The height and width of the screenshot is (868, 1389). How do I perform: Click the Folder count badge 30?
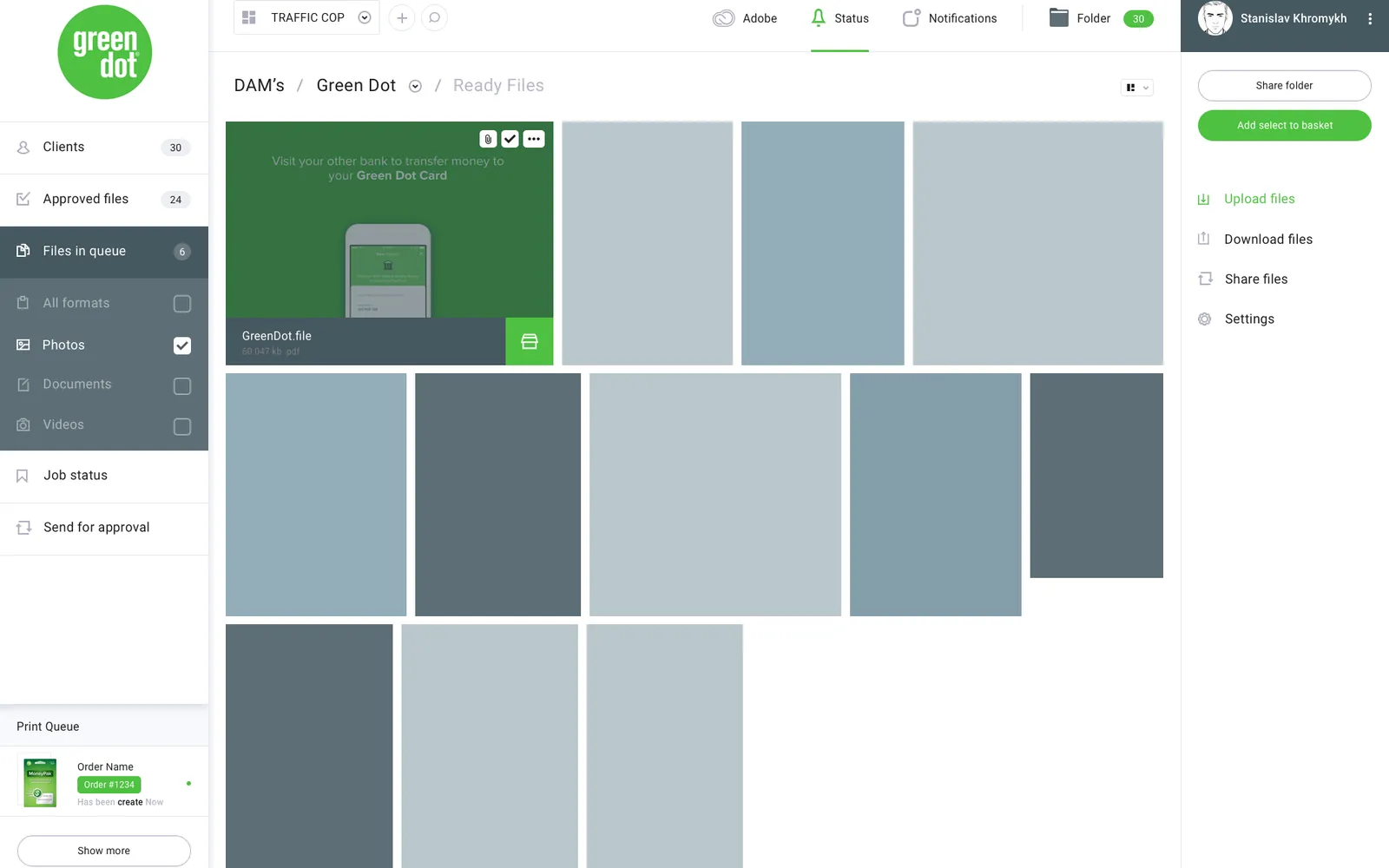pos(1138,18)
